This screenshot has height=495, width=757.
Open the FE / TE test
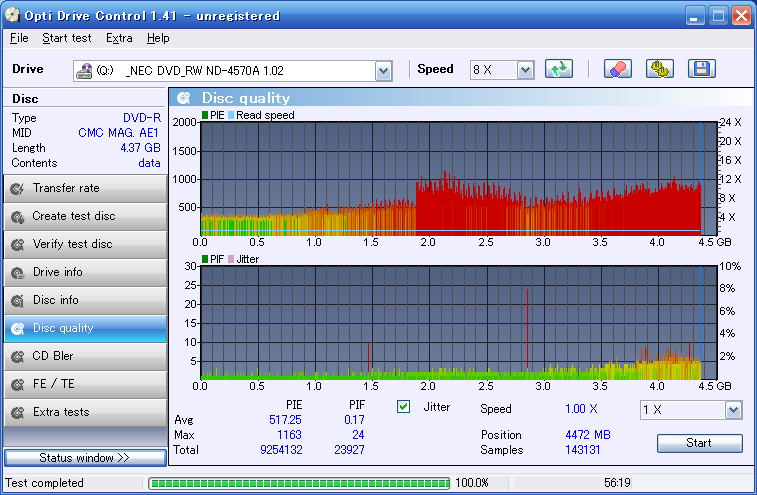coord(85,385)
